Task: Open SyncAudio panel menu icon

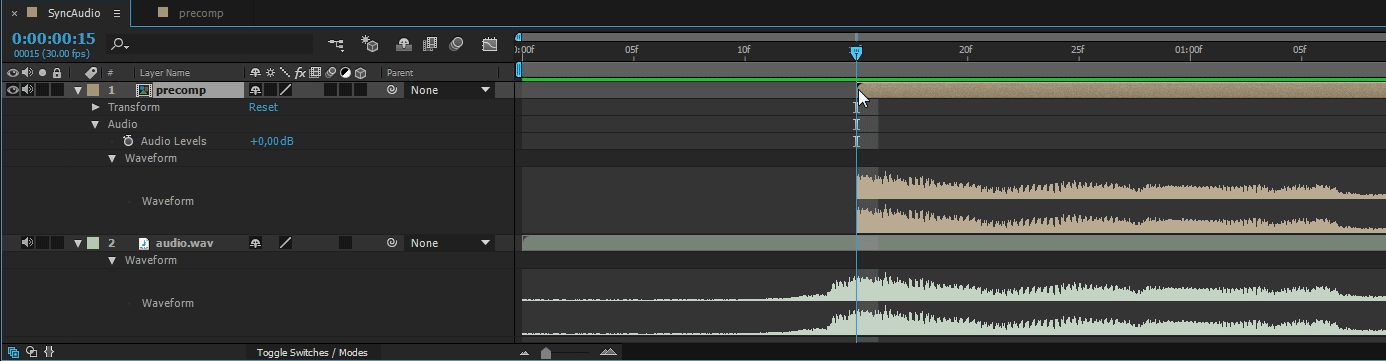Action: 117,14
